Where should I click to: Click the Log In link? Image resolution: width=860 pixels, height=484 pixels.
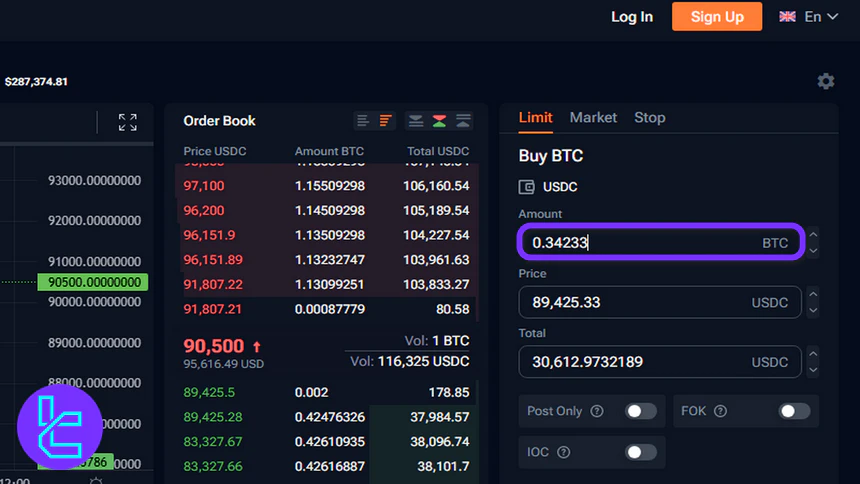click(632, 17)
